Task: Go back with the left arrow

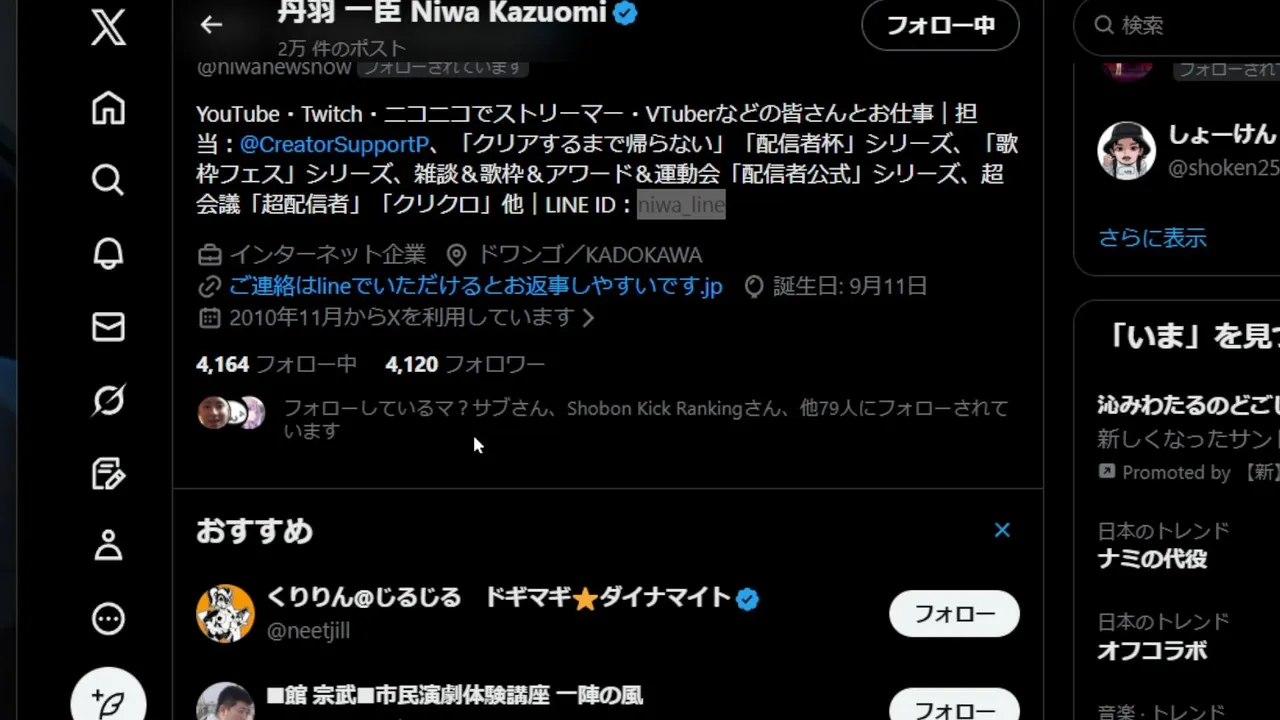Action: click(x=211, y=25)
